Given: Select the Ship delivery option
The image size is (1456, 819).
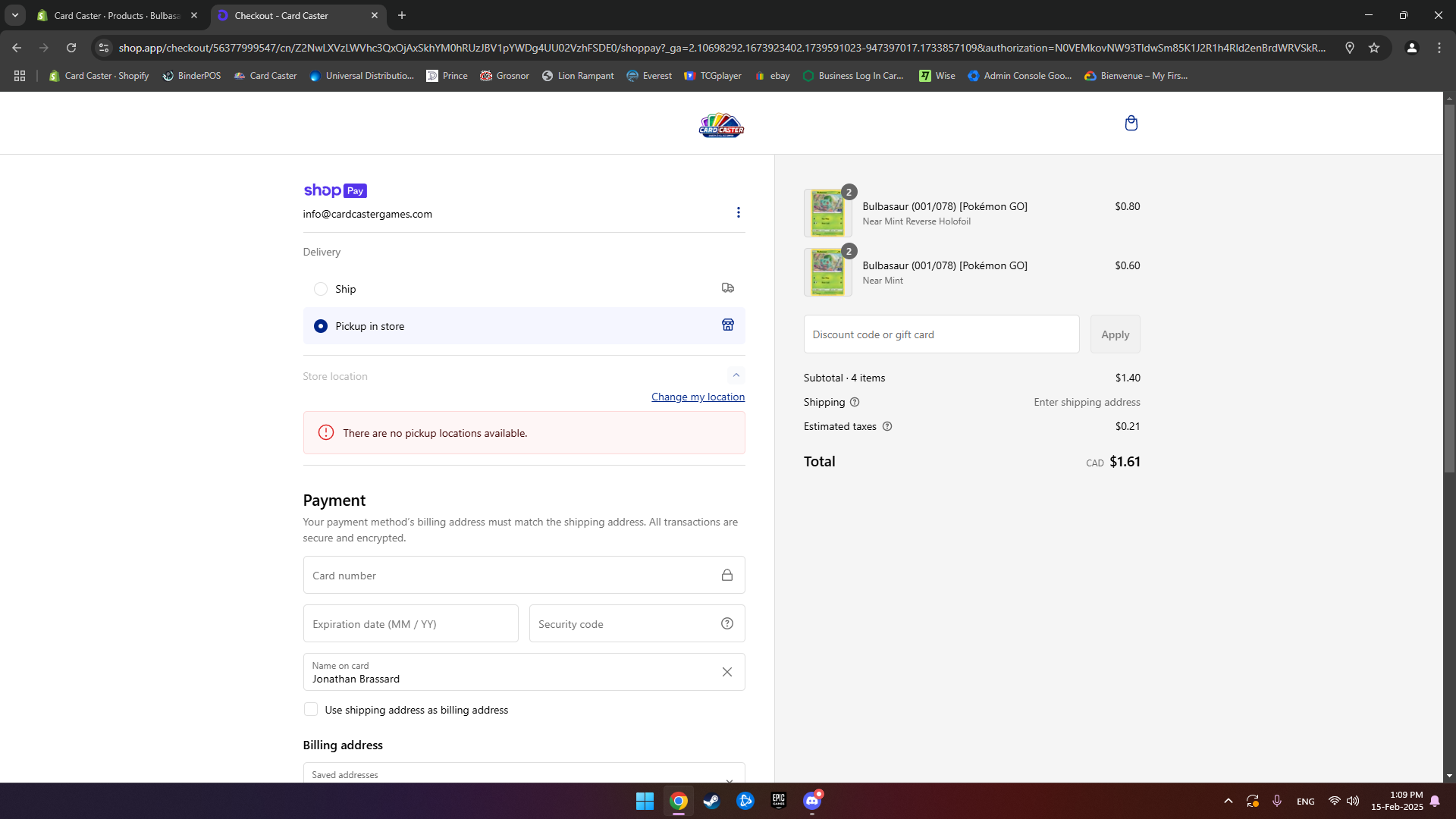Looking at the screenshot, I should coord(321,289).
